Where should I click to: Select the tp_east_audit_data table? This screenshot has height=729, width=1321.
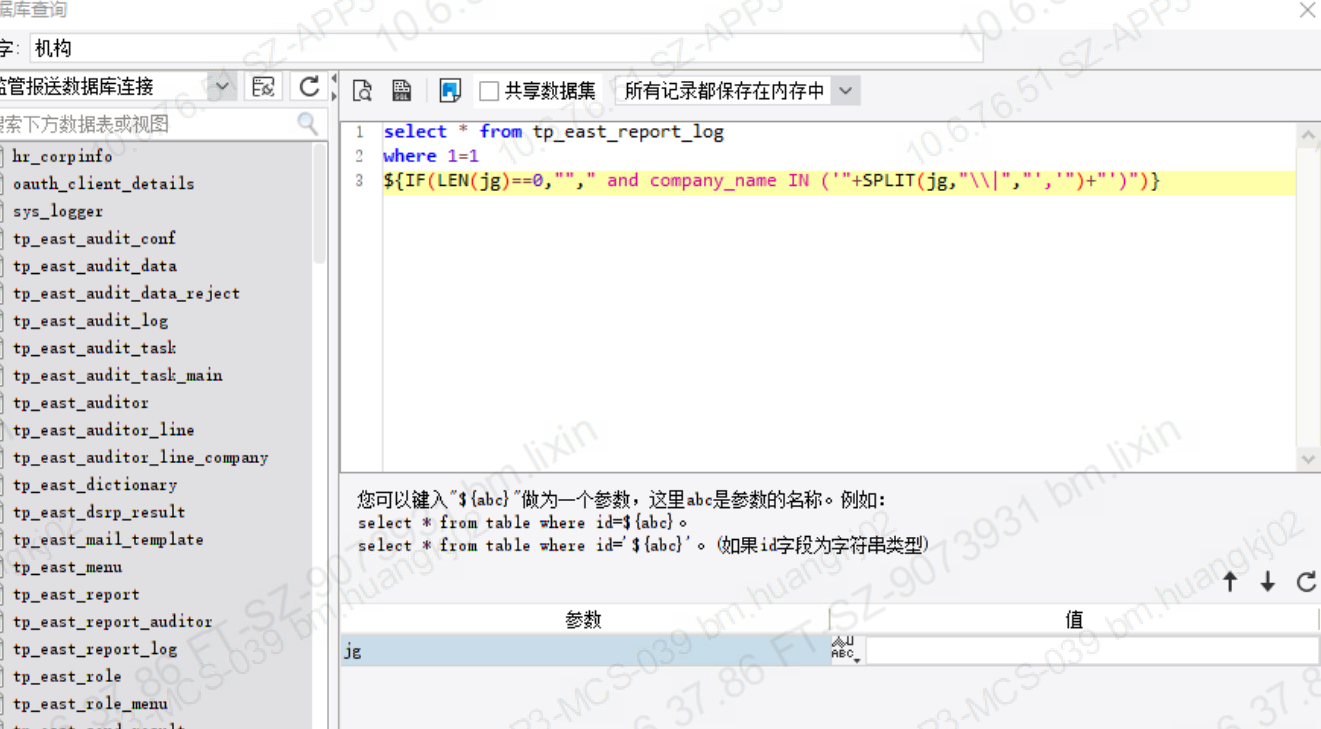pyautogui.click(x=94, y=266)
